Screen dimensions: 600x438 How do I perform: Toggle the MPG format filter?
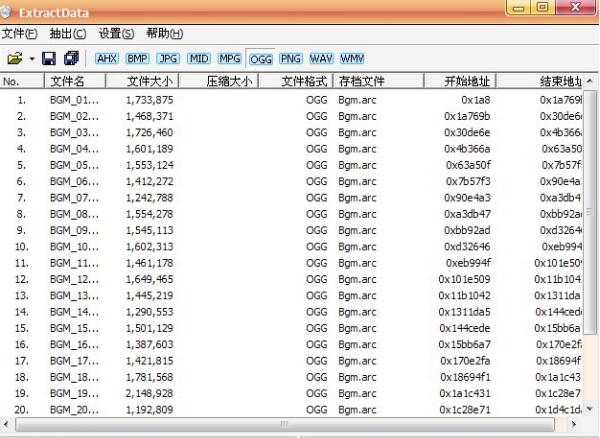pos(230,59)
